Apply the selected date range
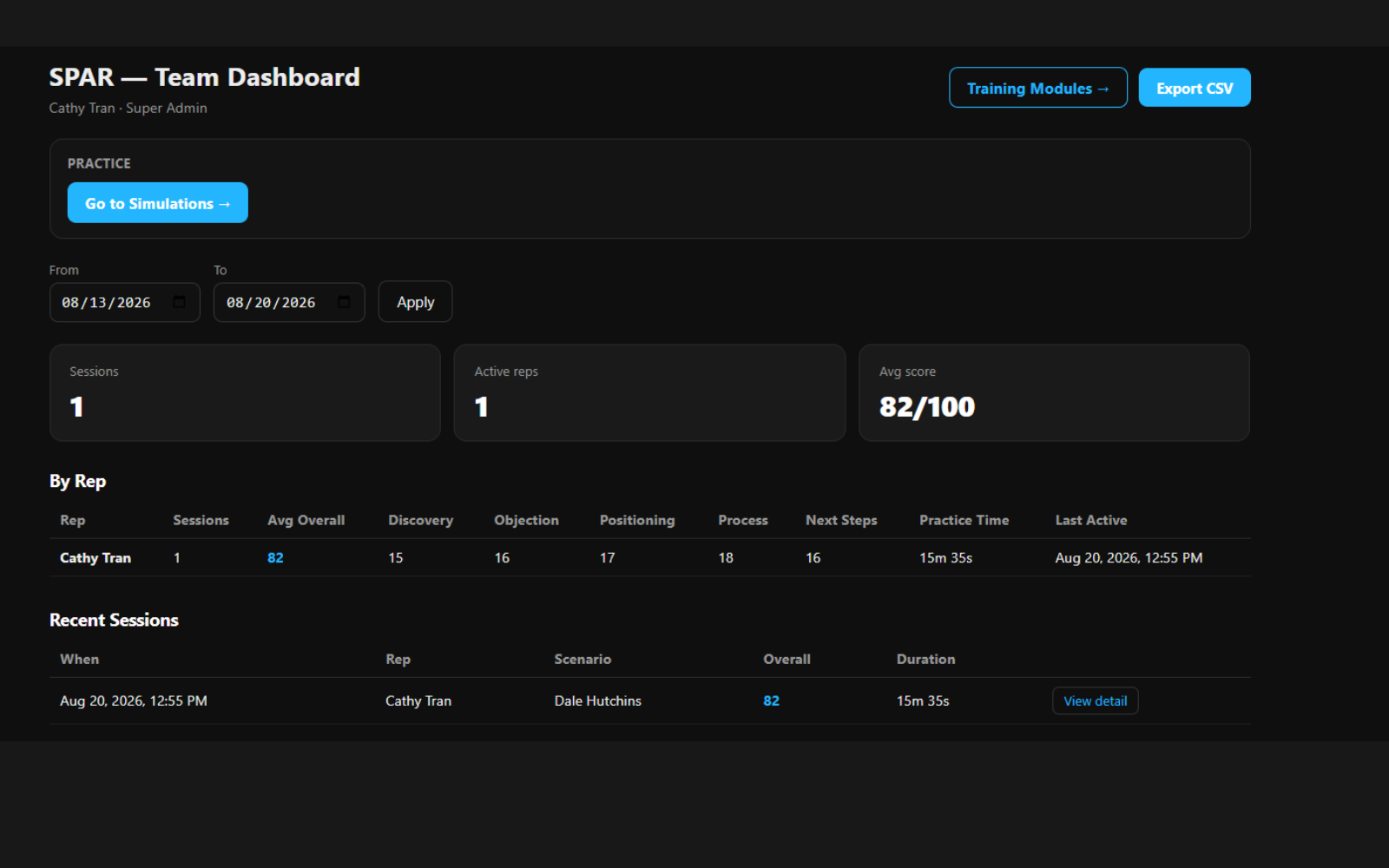Screen dimensions: 1389x868 point(415,302)
